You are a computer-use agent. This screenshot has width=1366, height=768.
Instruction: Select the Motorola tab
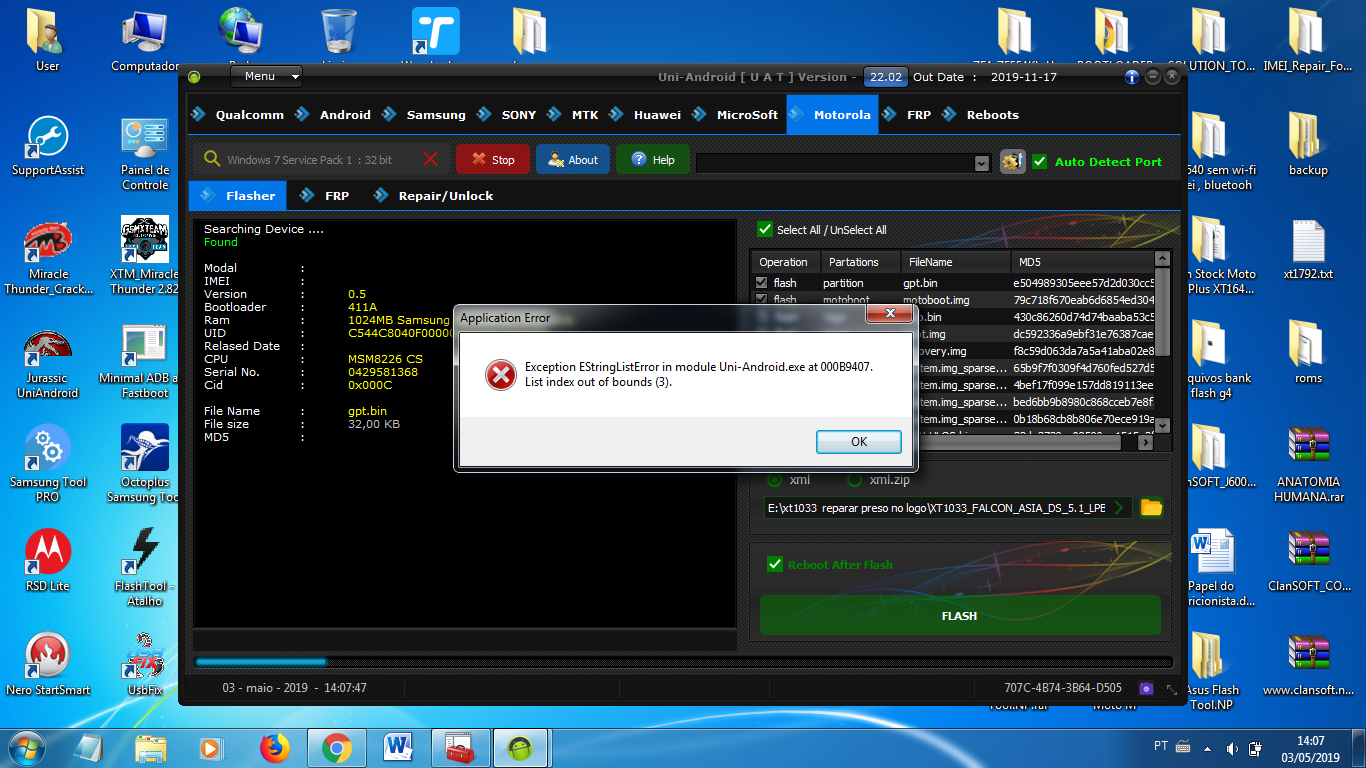[832, 115]
